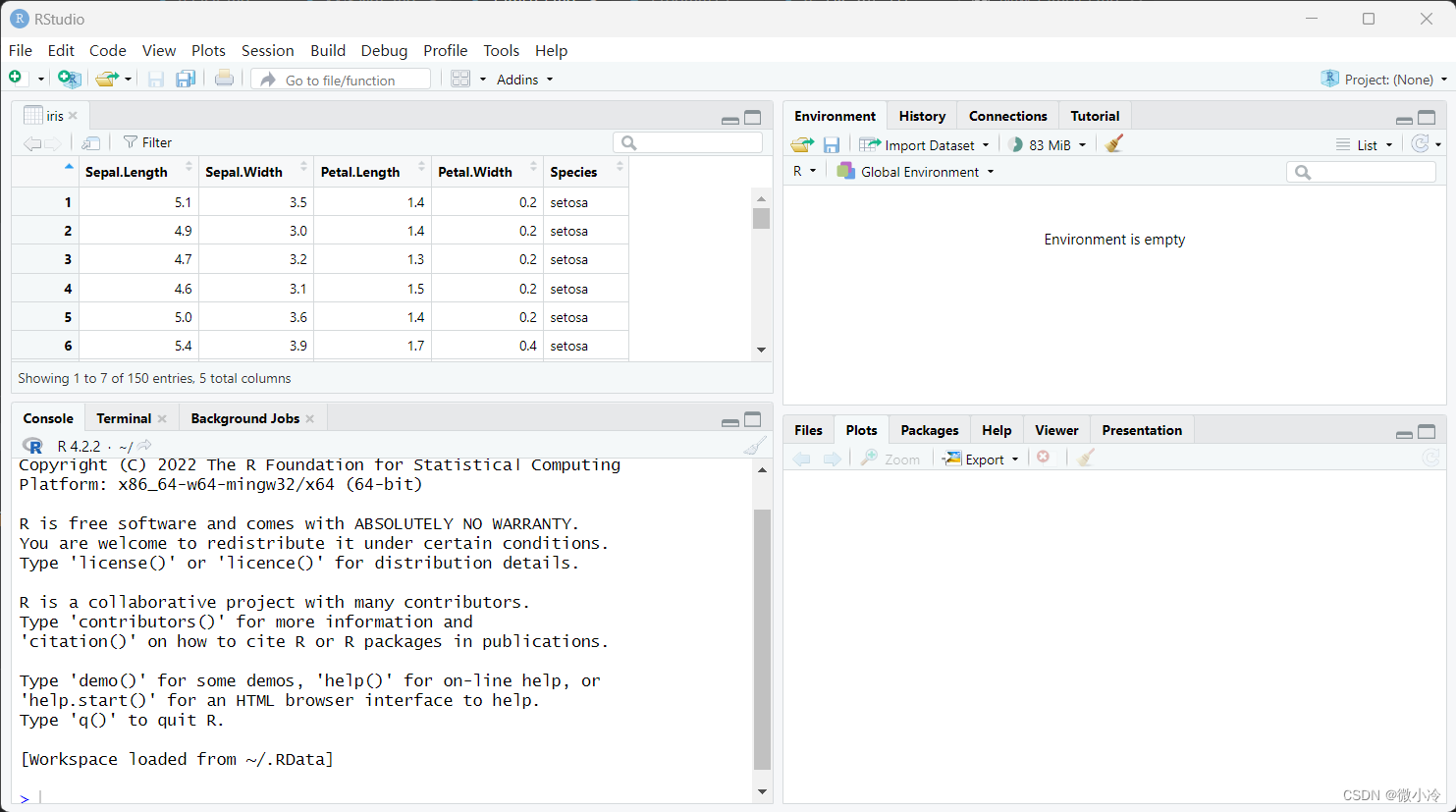Expand the Addins dropdown

[x=524, y=80]
